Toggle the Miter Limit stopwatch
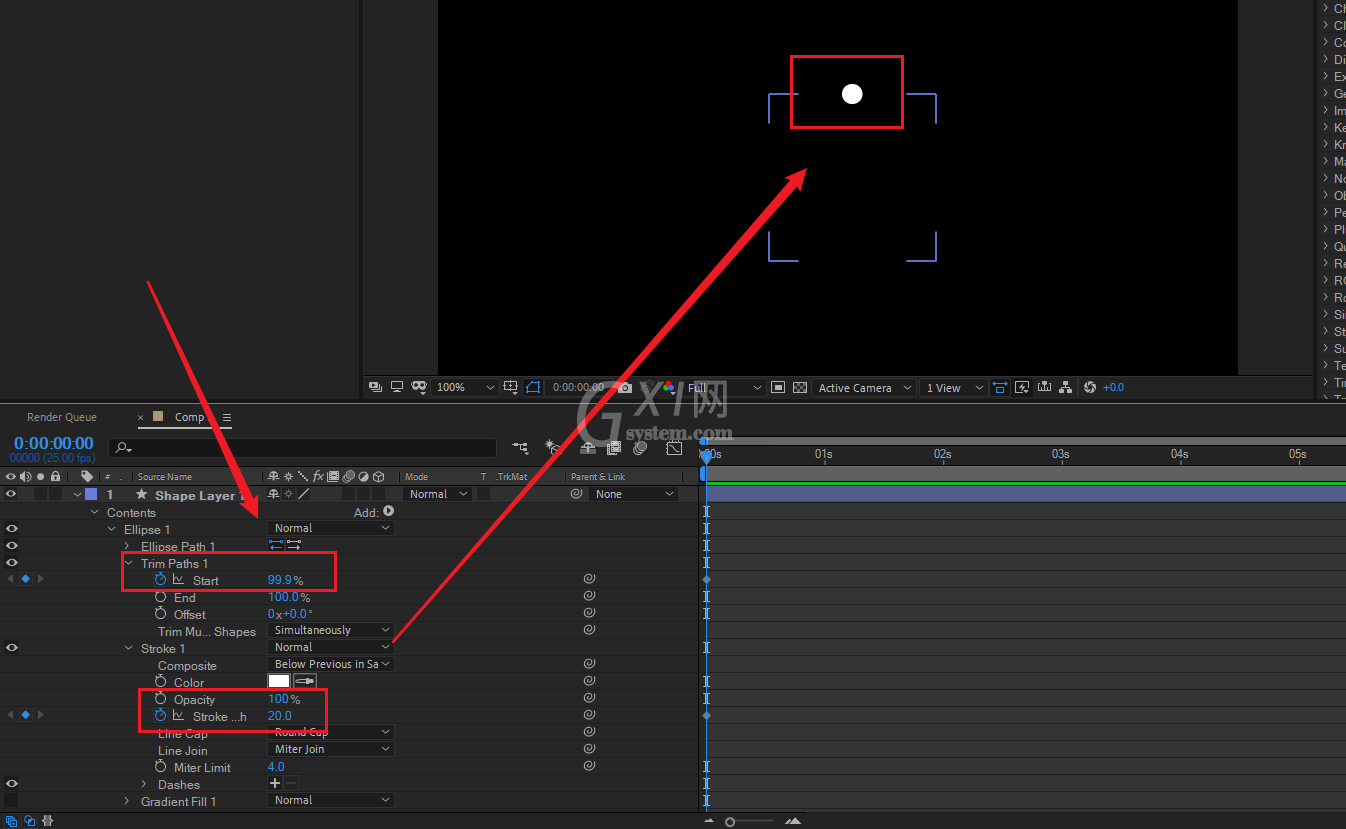Image resolution: width=1346 pixels, height=829 pixels. pos(160,767)
